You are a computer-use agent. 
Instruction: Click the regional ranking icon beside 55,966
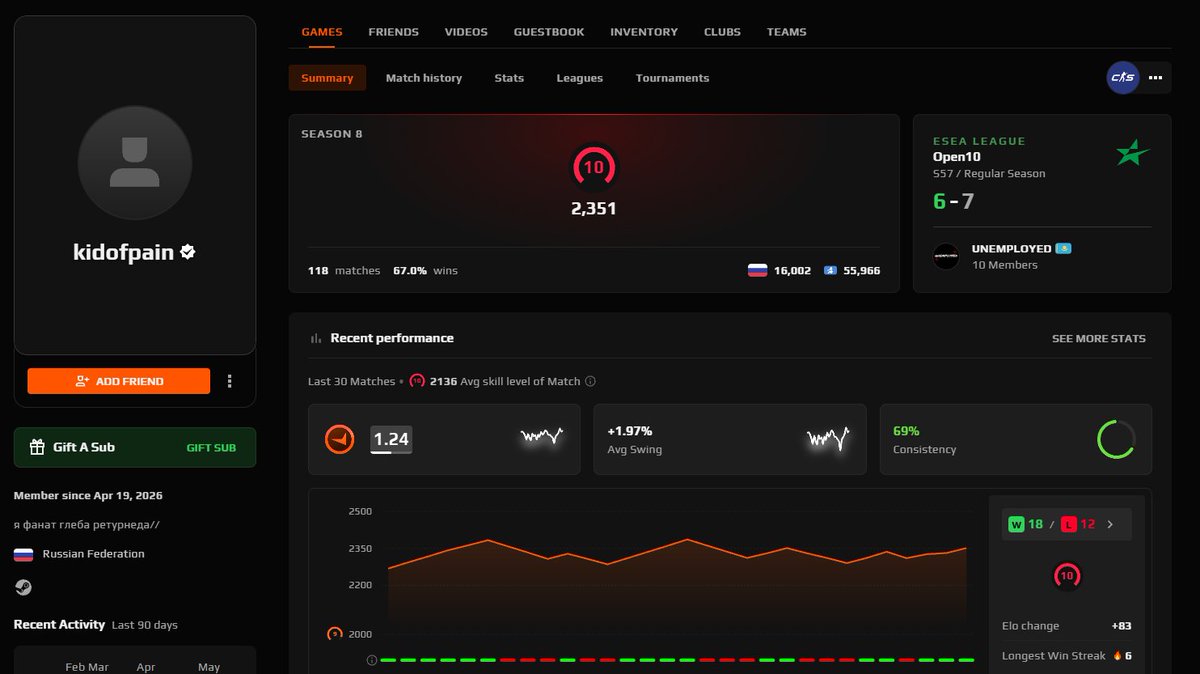[830, 270]
